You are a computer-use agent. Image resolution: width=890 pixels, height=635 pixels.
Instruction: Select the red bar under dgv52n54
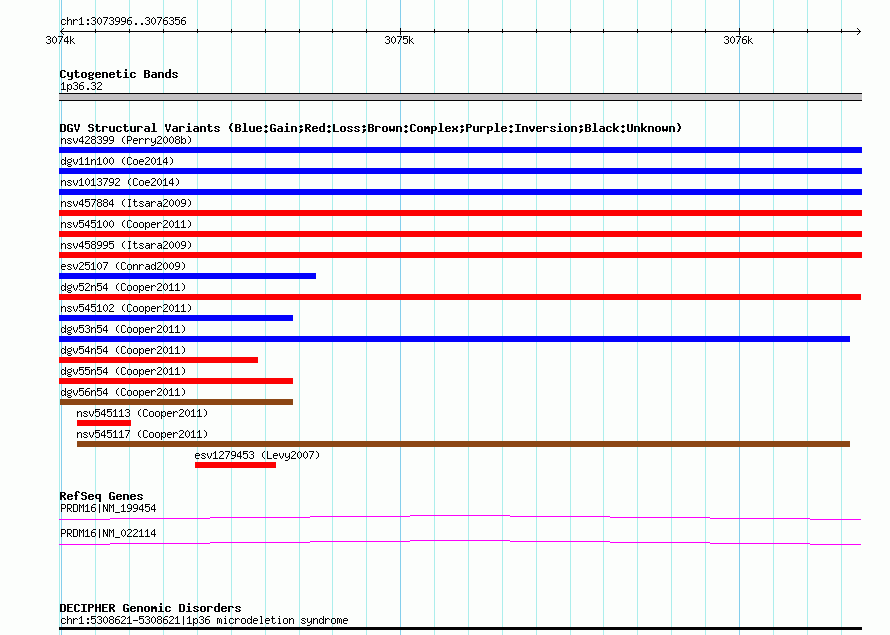[x=460, y=297]
